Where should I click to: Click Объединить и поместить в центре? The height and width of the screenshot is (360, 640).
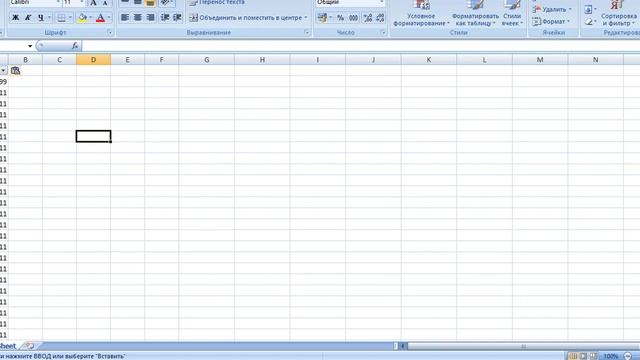pyautogui.click(x=245, y=18)
